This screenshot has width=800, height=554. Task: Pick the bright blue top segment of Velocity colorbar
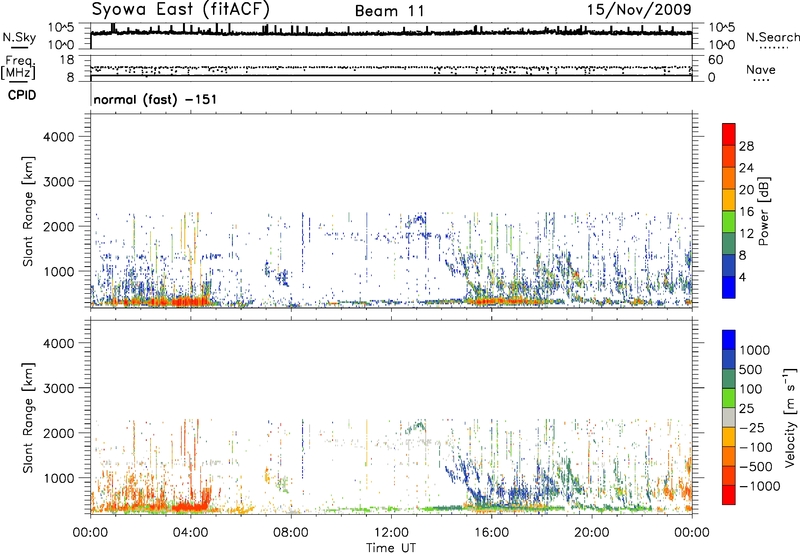click(729, 340)
